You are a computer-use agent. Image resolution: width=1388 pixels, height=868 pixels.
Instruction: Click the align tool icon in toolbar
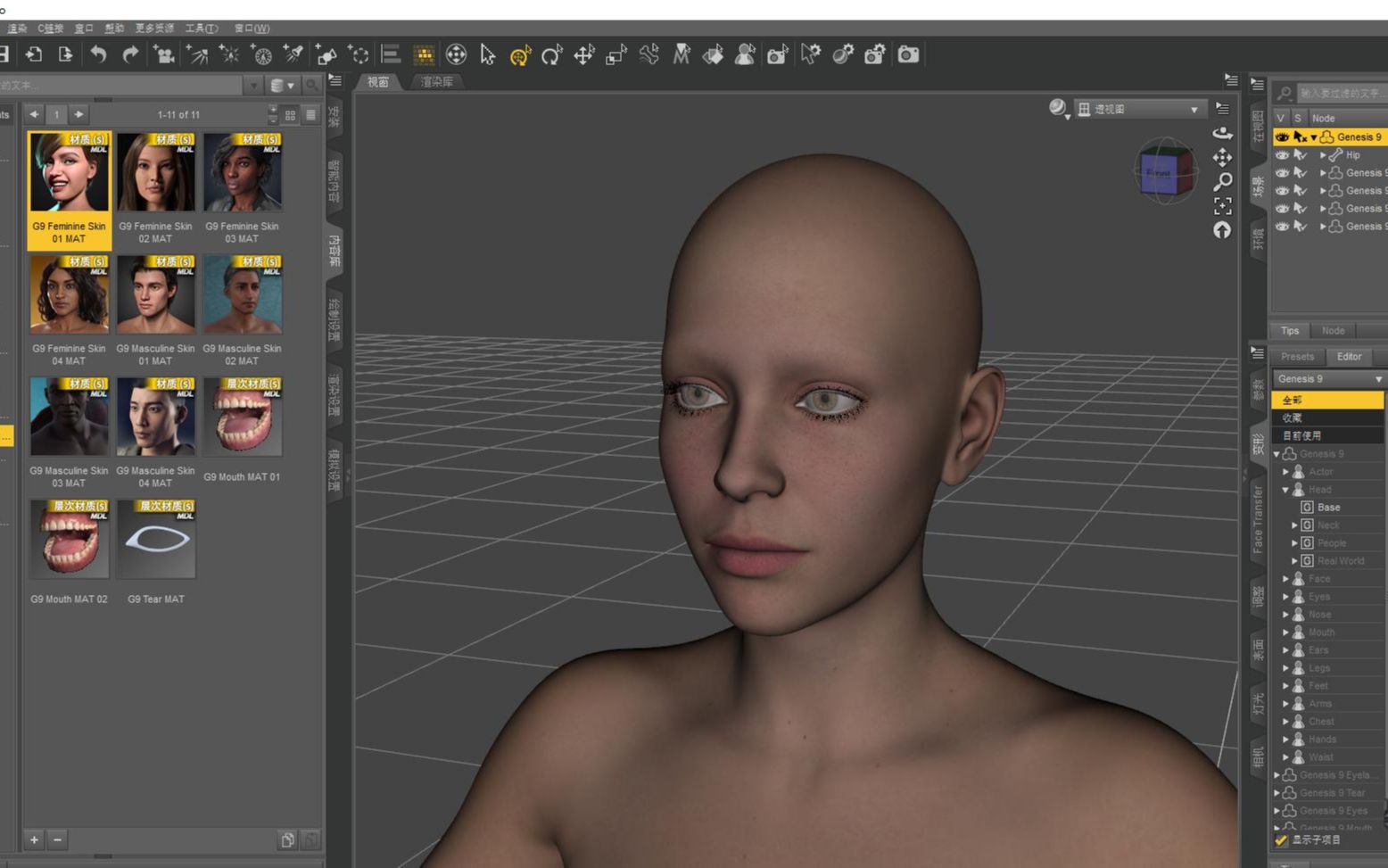[391, 54]
